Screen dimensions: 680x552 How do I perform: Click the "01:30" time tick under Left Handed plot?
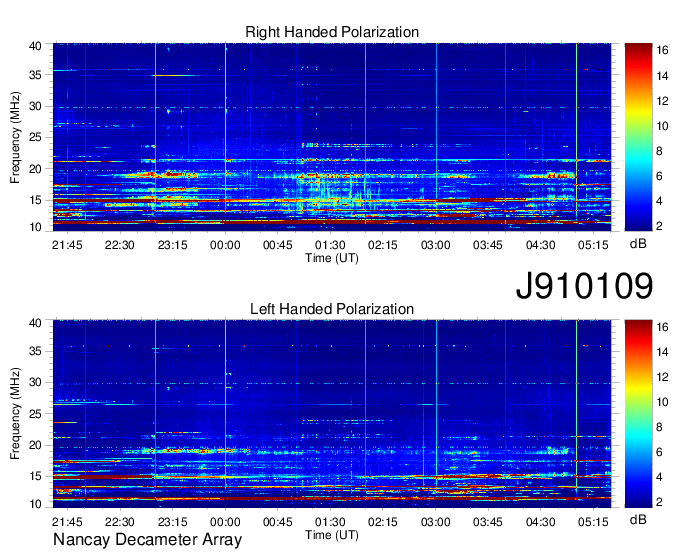click(x=330, y=522)
